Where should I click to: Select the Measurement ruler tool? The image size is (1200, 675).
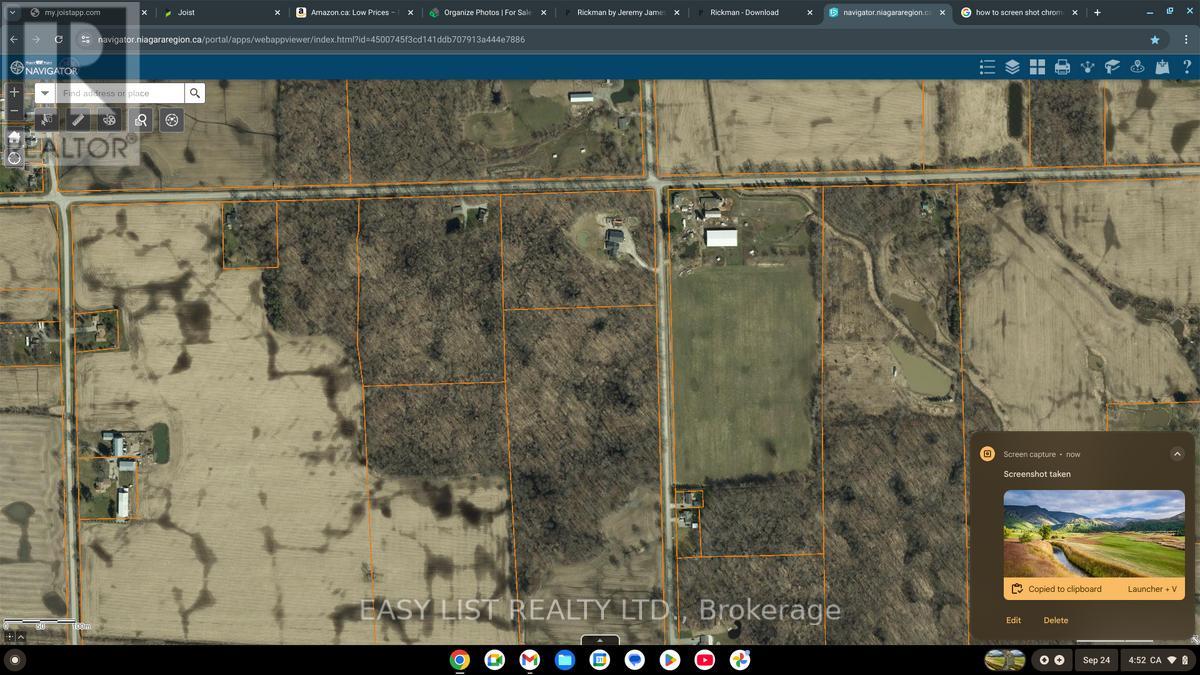click(x=78, y=119)
